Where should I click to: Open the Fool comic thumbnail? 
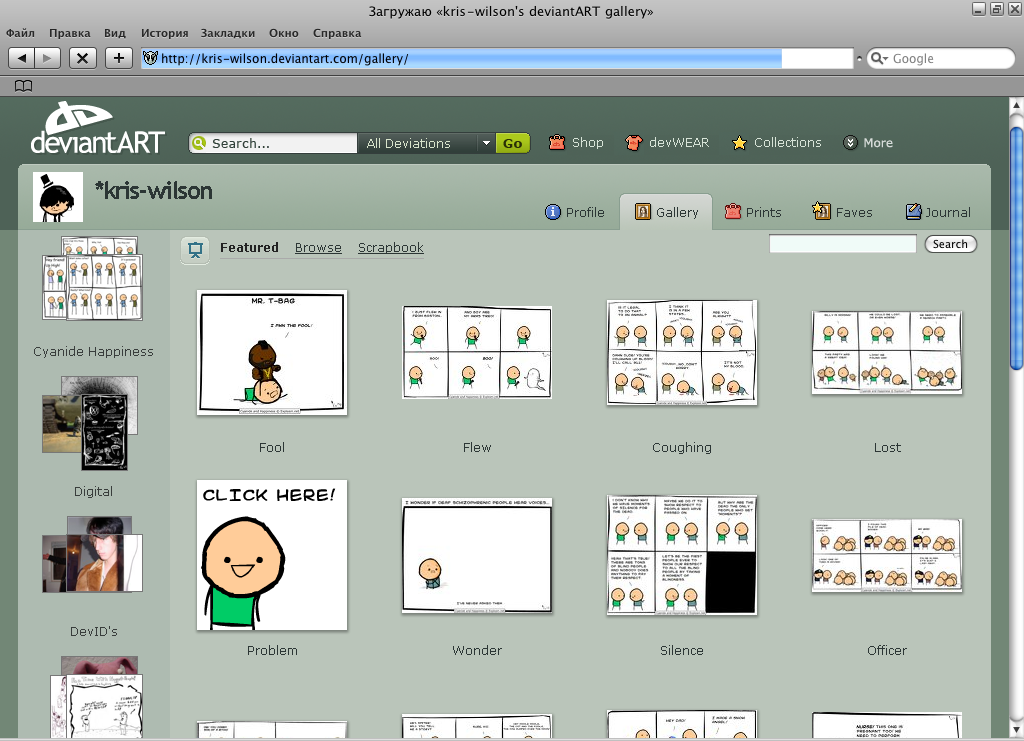(x=272, y=353)
